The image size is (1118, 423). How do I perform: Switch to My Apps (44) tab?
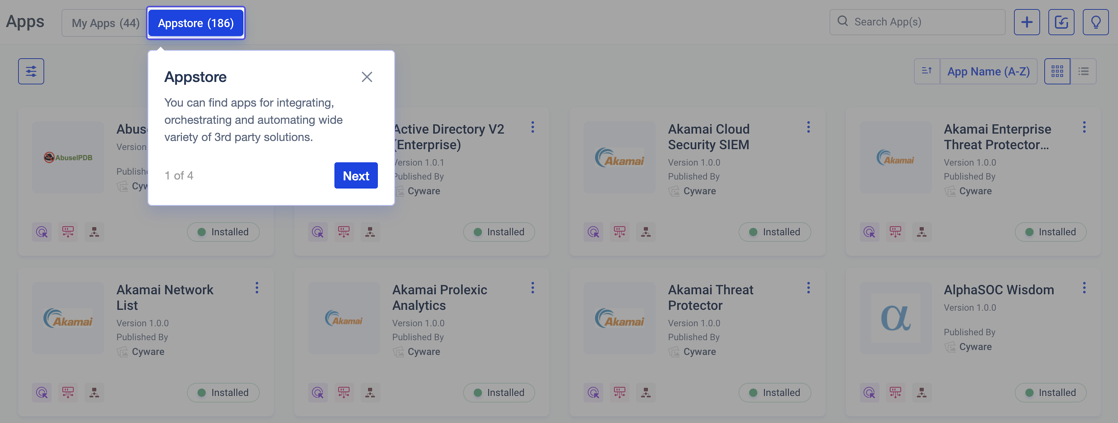(x=105, y=23)
